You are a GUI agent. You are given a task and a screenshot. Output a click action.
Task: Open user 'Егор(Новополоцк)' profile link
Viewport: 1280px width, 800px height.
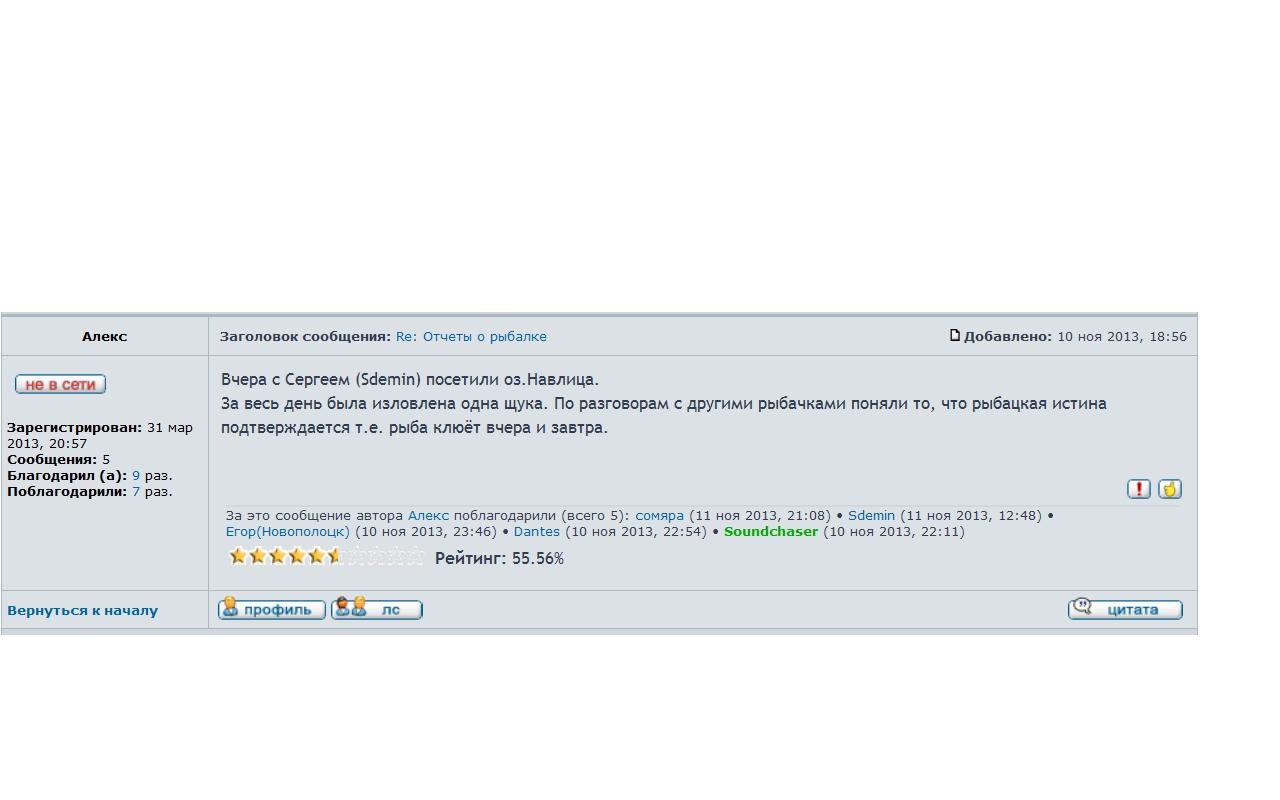tap(288, 532)
